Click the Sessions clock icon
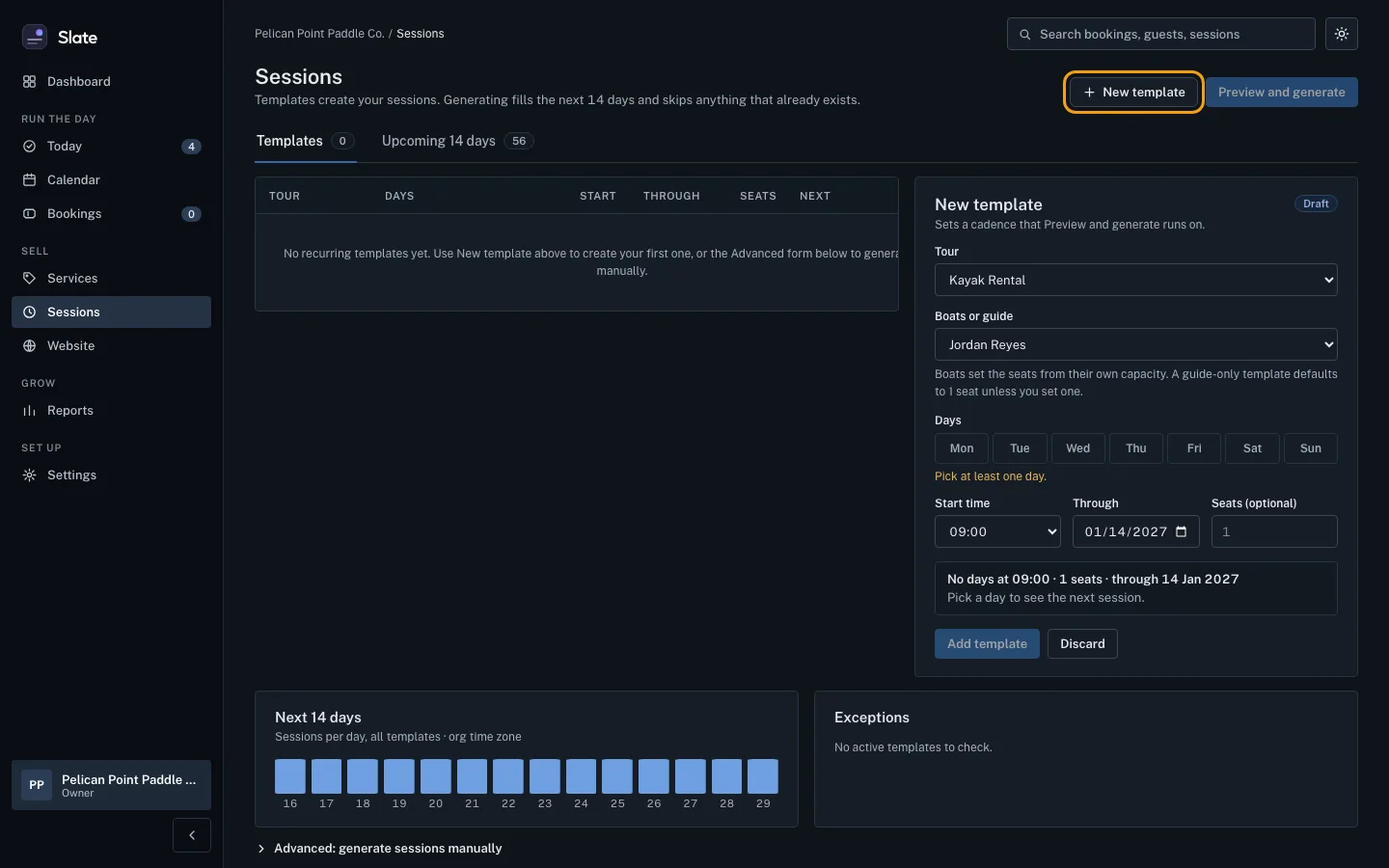The height and width of the screenshot is (868, 1389). tap(29, 312)
